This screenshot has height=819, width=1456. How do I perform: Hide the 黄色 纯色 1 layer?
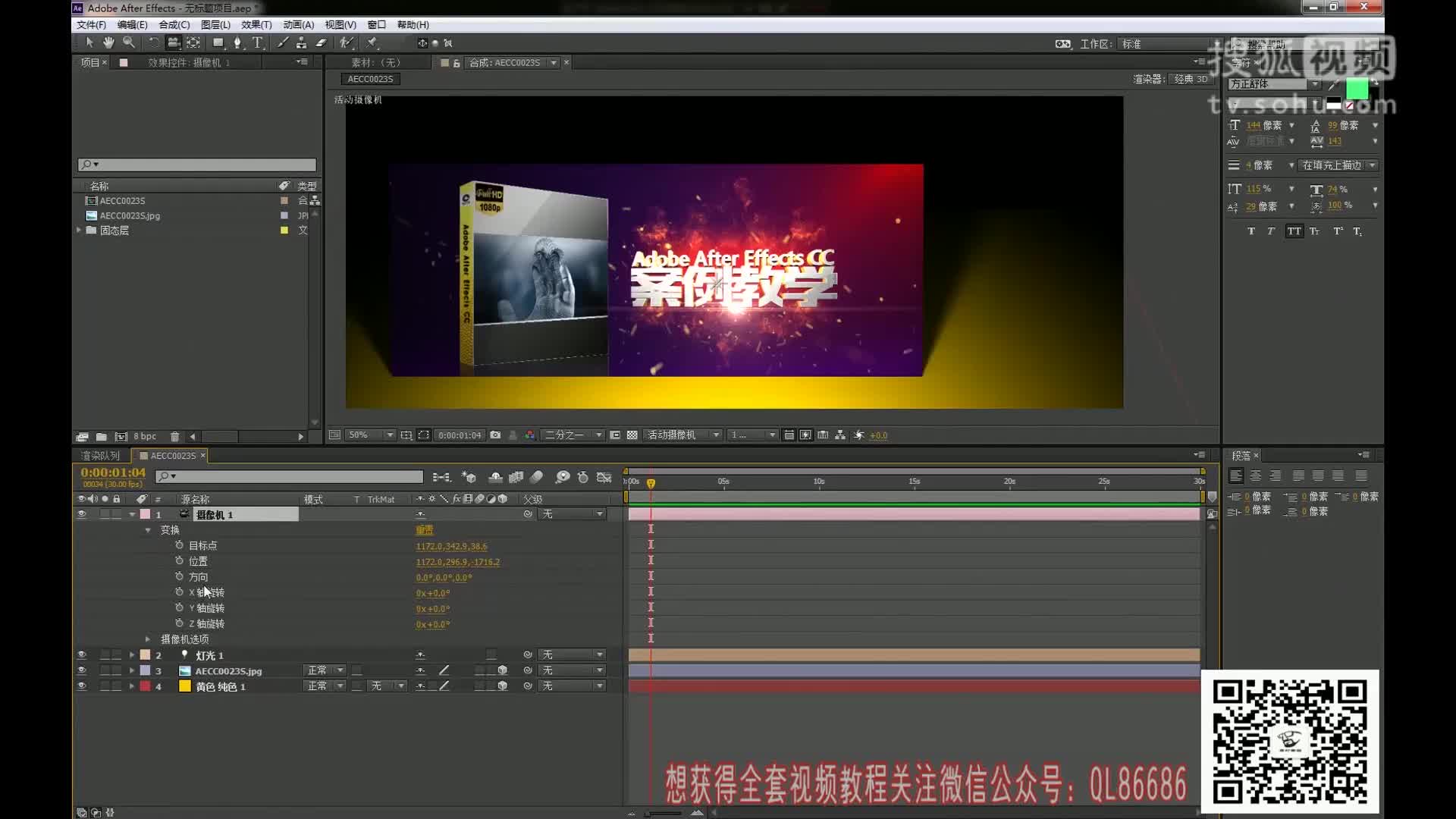point(81,686)
